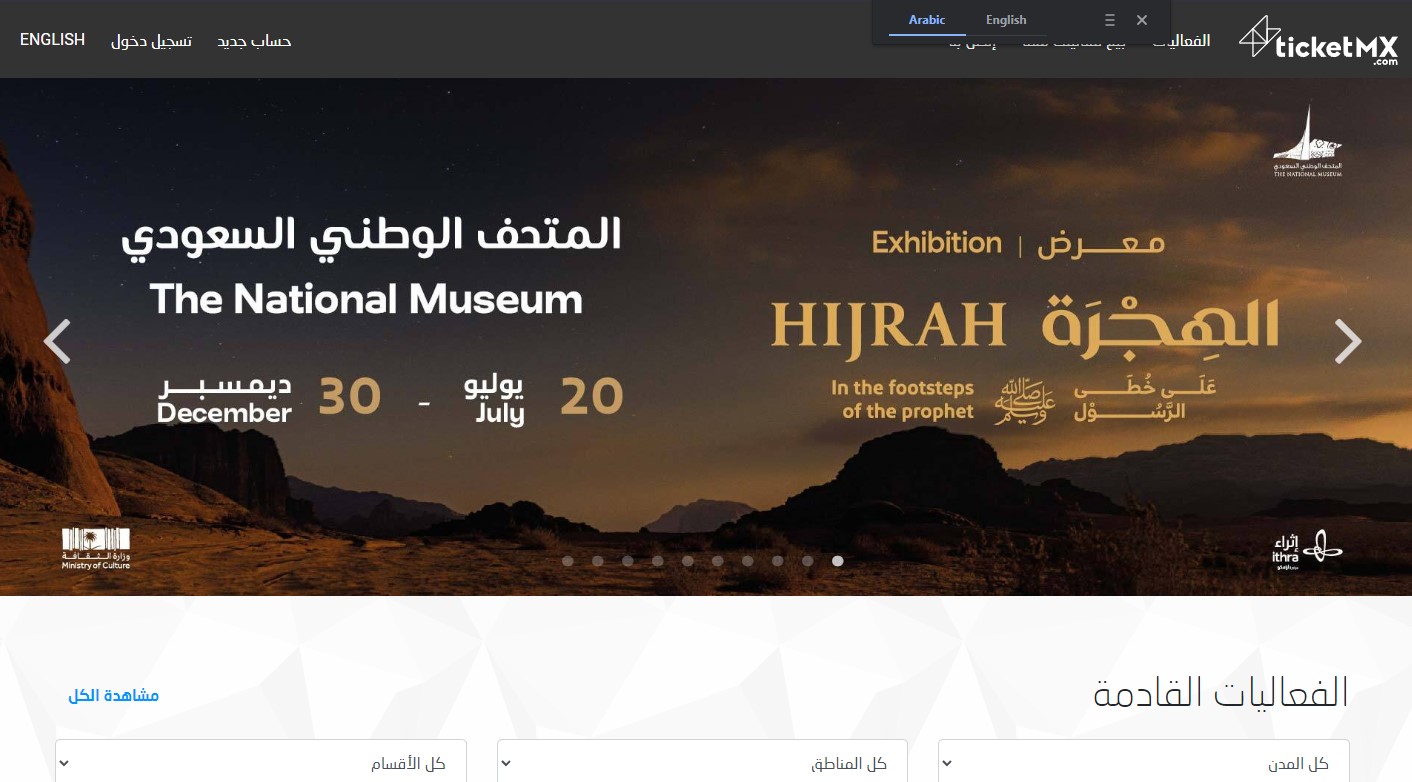Click 'The National Museum' banner heading
Viewport: 1412px width, 782px height.
(x=366, y=299)
